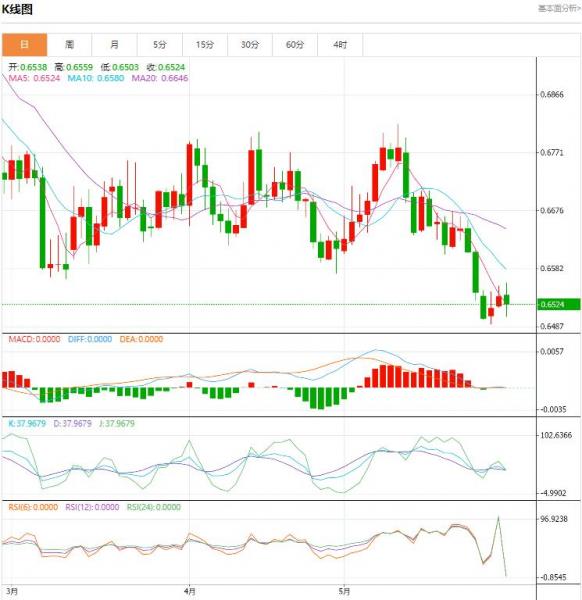This screenshot has width=582, height=600.
Task: Select the 日 daily chart tab
Action: 24,45
